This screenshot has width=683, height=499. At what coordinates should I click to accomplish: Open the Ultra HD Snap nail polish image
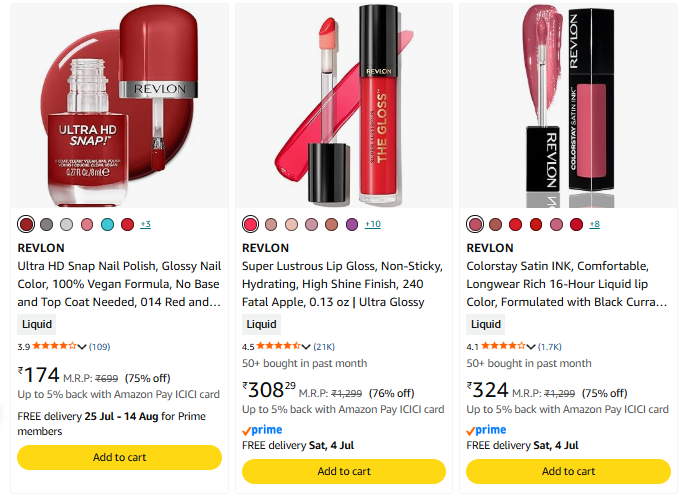119,106
